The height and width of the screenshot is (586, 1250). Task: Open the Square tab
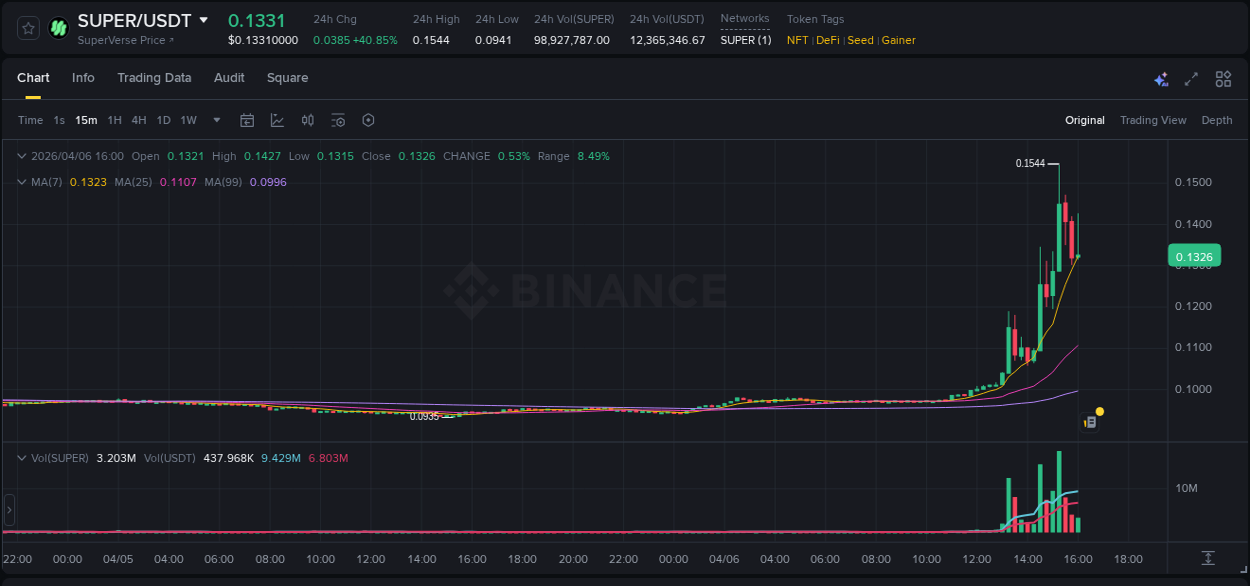(x=287, y=78)
